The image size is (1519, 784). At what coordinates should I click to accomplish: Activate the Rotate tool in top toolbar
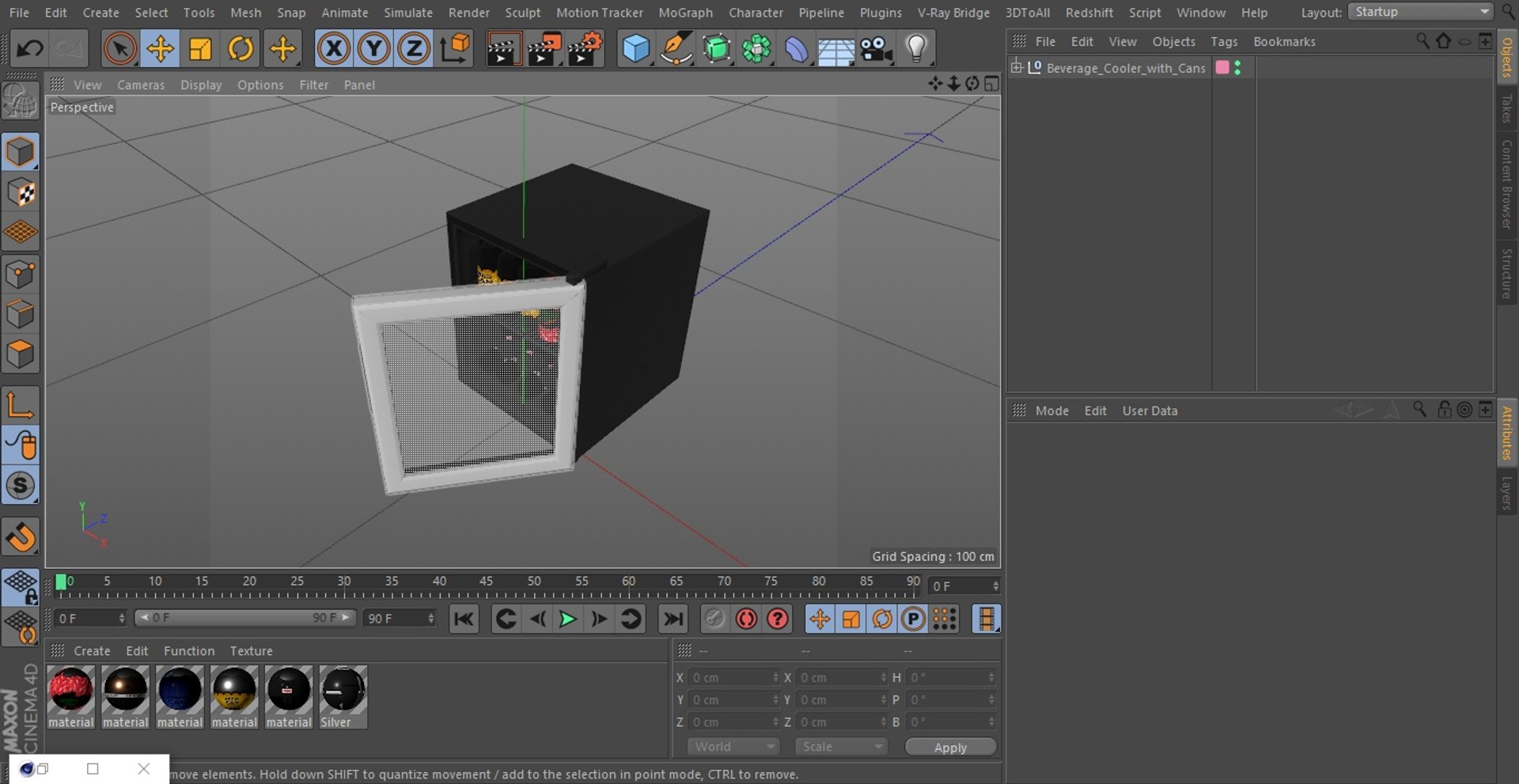[x=241, y=49]
